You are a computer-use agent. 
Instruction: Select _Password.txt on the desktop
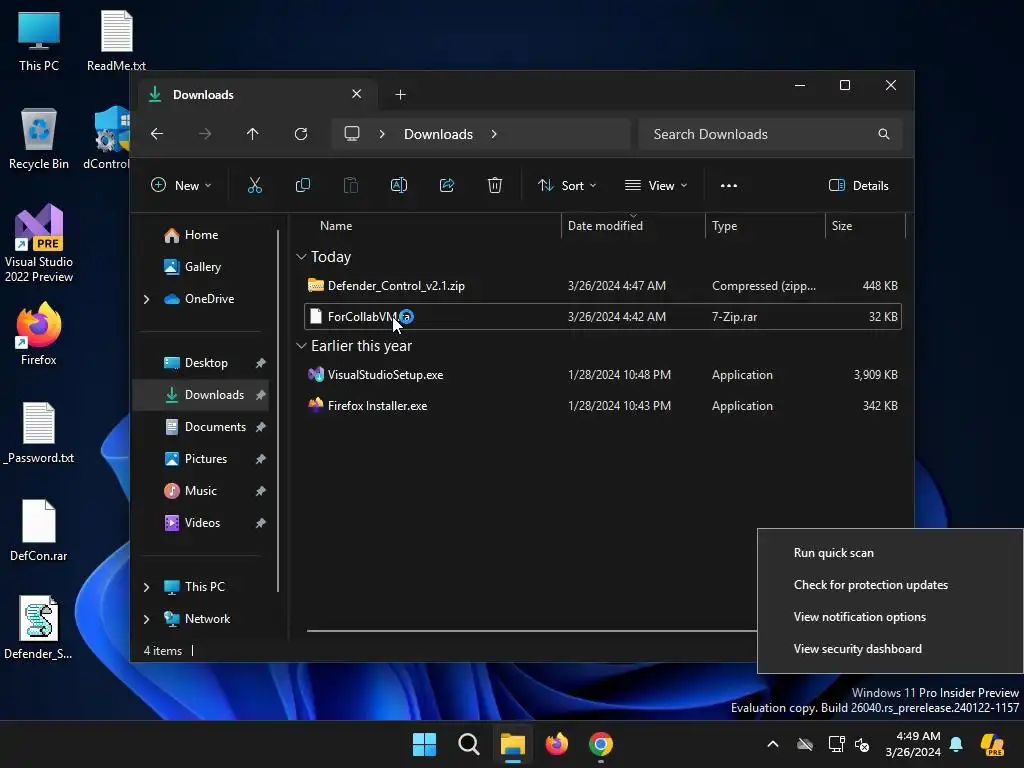click(x=39, y=432)
